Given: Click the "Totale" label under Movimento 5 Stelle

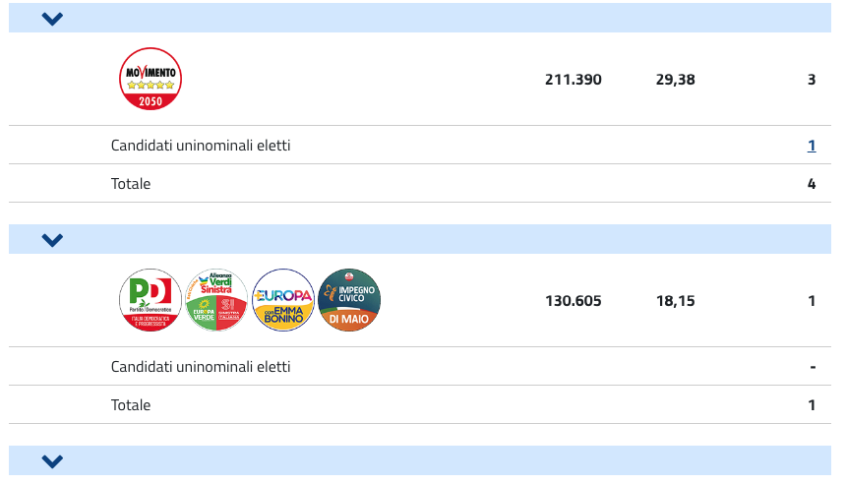Looking at the screenshot, I should click(131, 184).
